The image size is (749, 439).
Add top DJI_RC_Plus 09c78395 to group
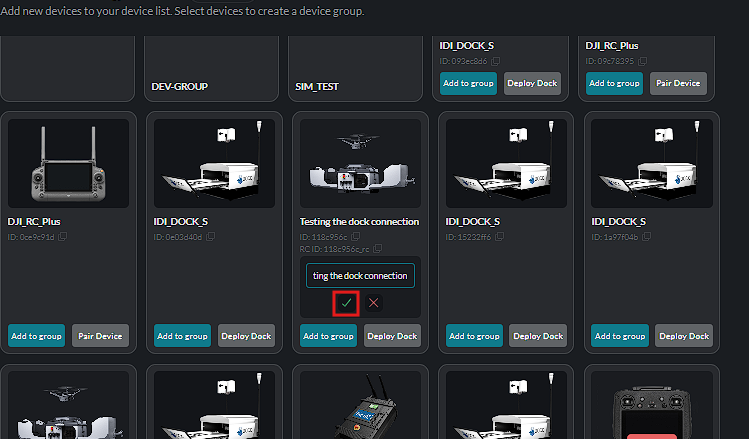pyautogui.click(x=614, y=83)
